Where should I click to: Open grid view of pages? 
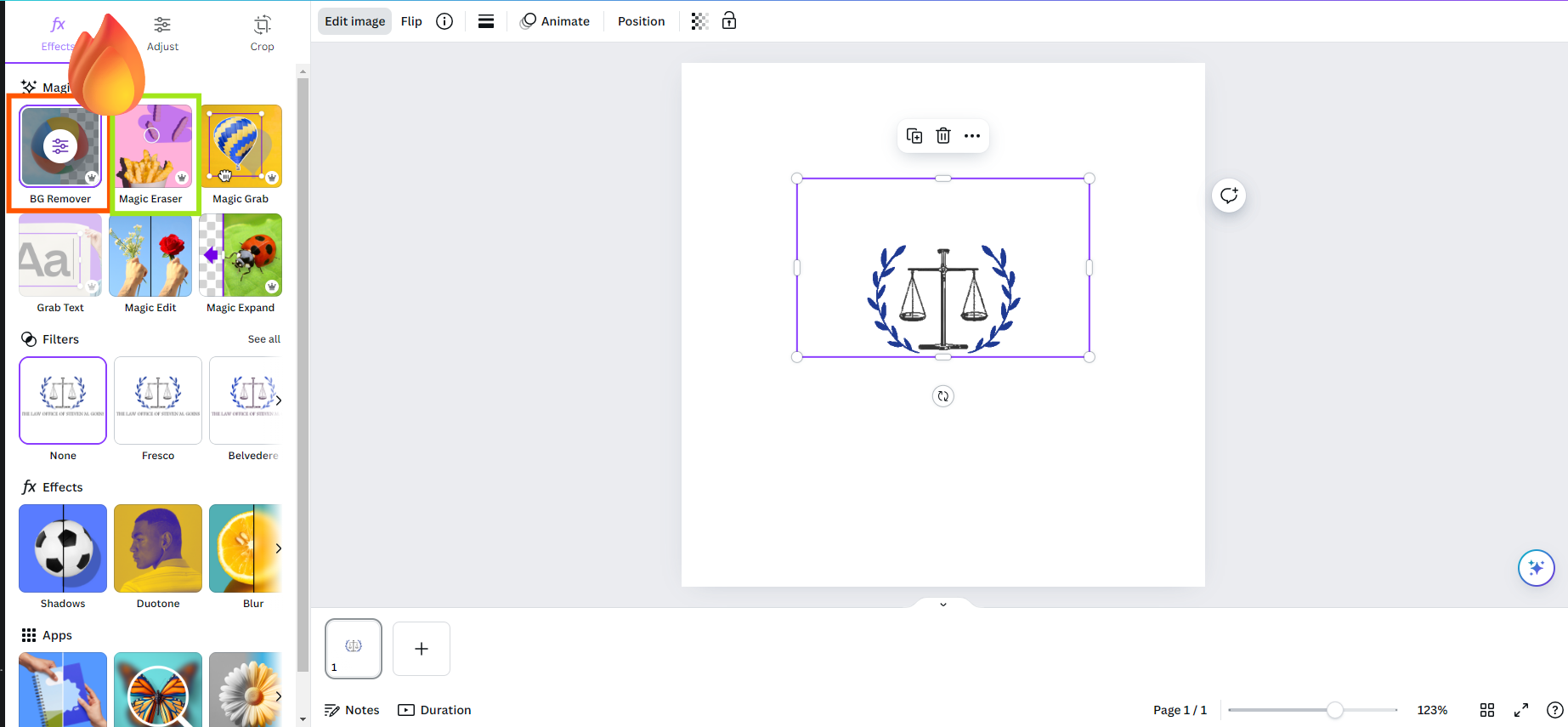[1487, 710]
